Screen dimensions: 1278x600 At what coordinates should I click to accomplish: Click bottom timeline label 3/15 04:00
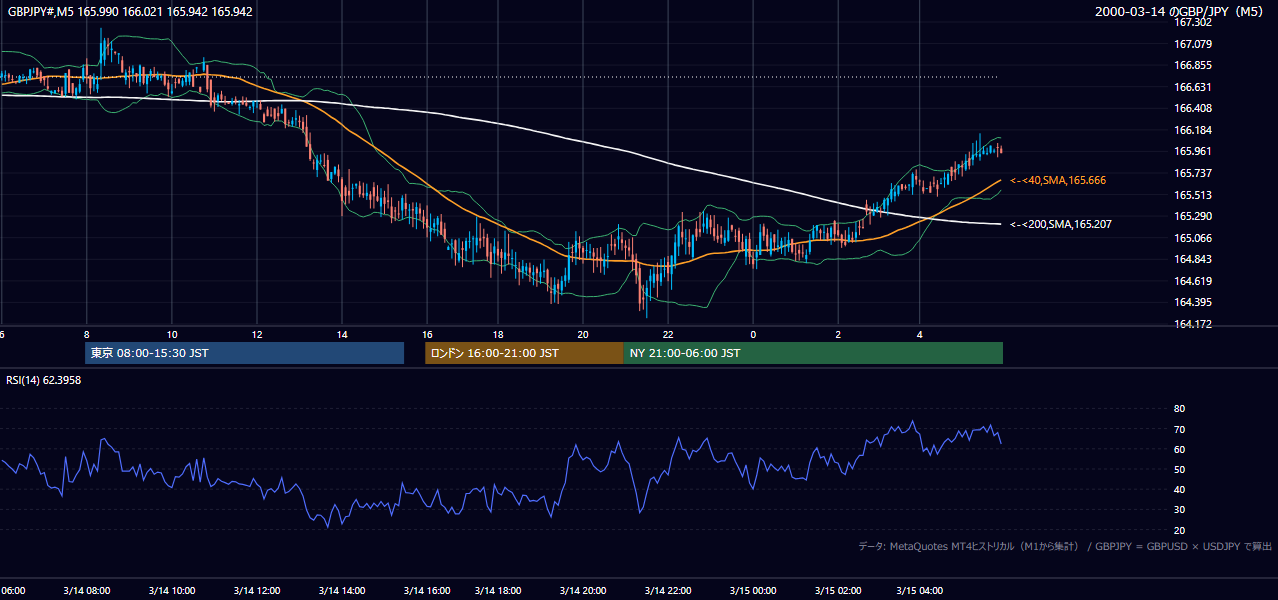921,590
